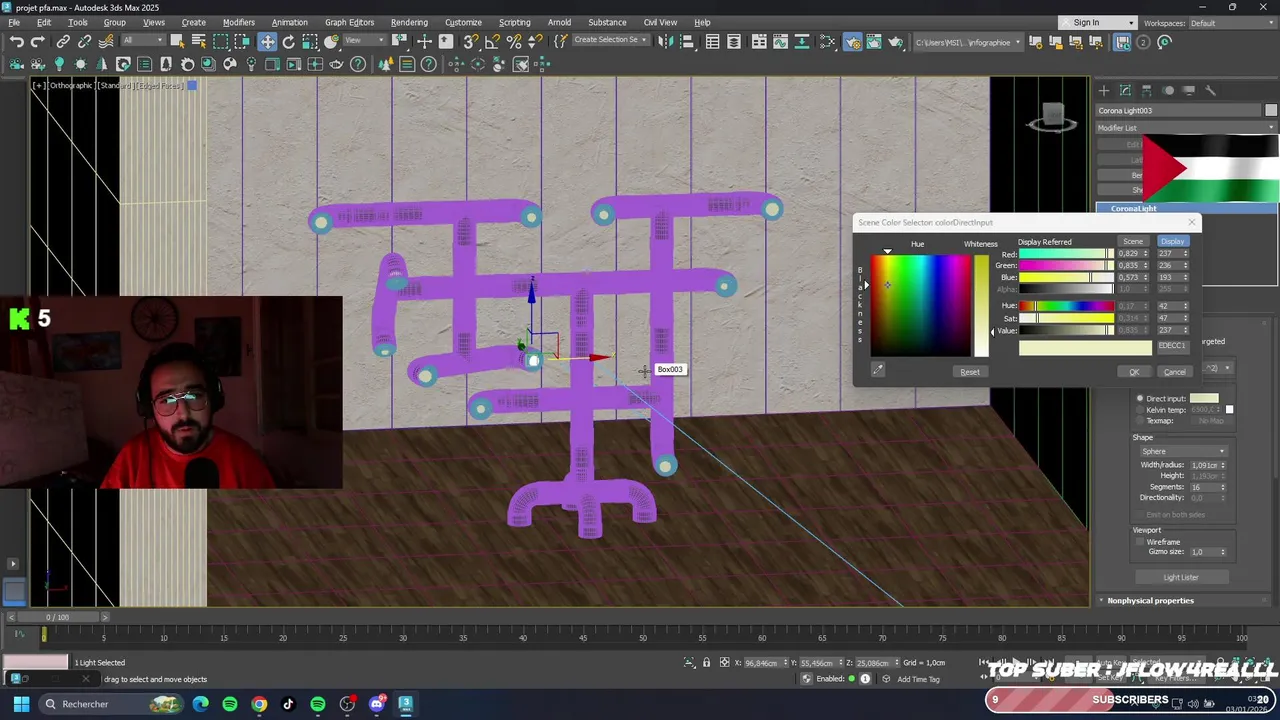Open Chrome from the taskbar
Viewport: 1280px width, 720px height.
[259, 704]
